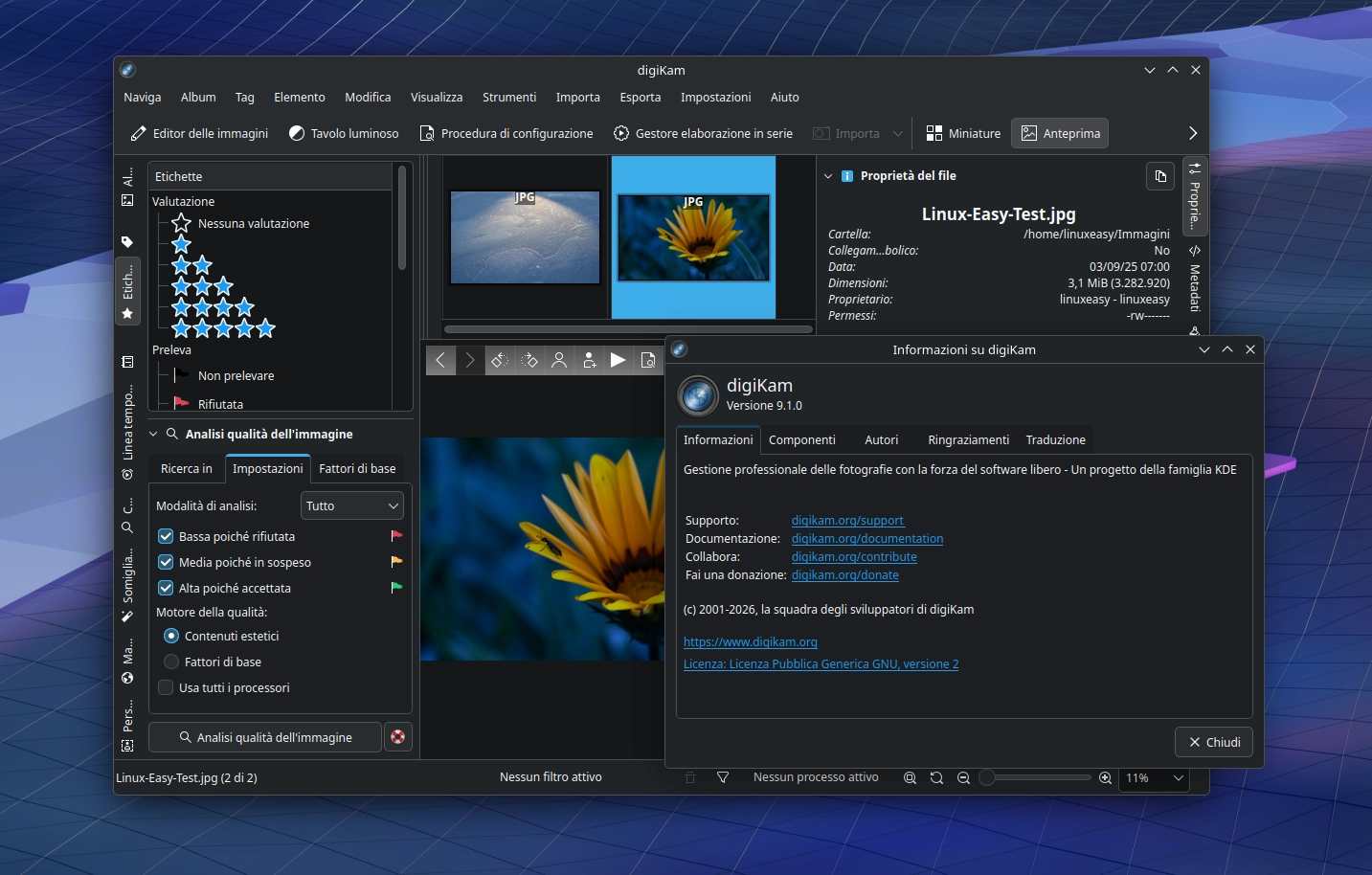Open digikam.org/support link
This screenshot has width=1372, height=875.
[x=847, y=521]
